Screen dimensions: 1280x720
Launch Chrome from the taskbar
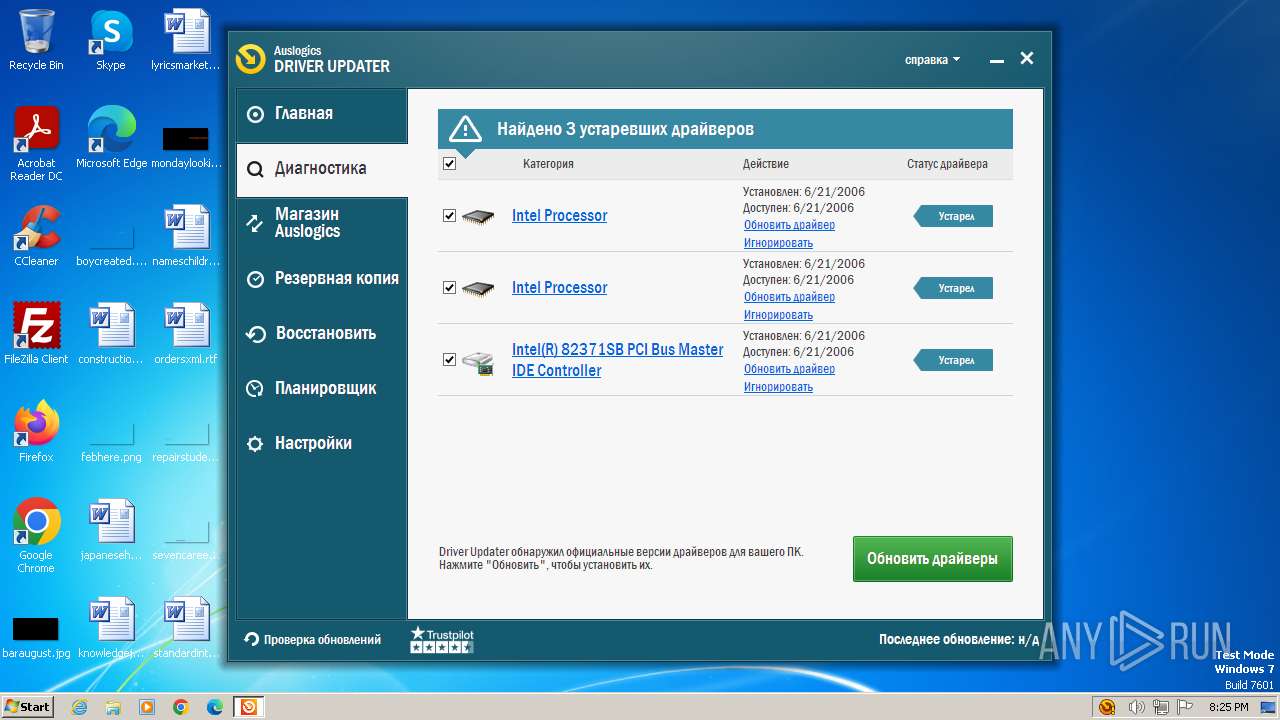coord(181,707)
